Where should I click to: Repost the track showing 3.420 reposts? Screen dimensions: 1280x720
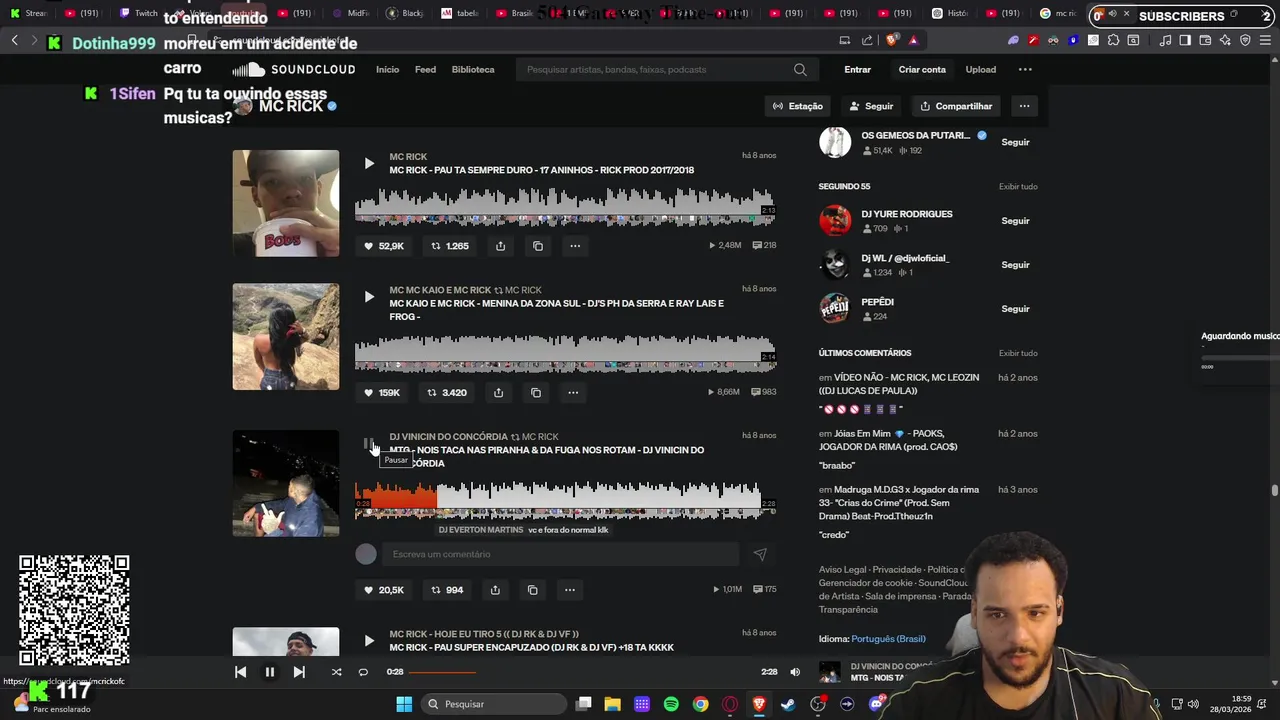tap(448, 392)
